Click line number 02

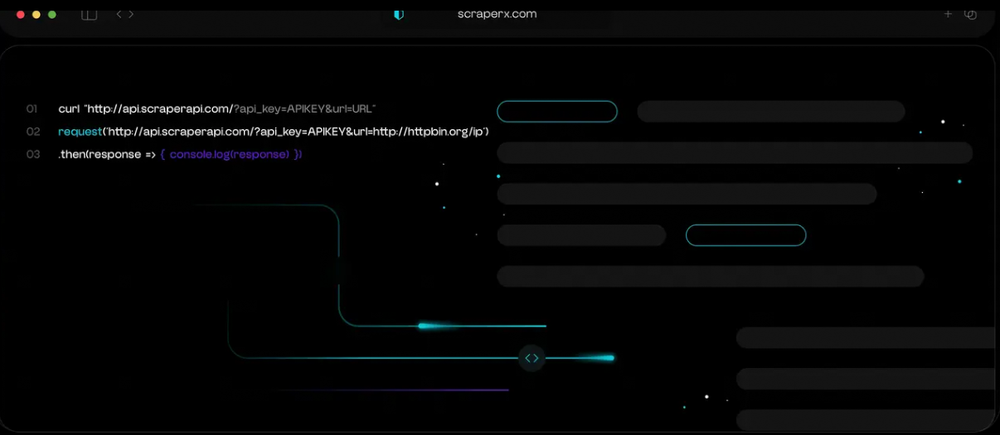pyautogui.click(x=33, y=132)
